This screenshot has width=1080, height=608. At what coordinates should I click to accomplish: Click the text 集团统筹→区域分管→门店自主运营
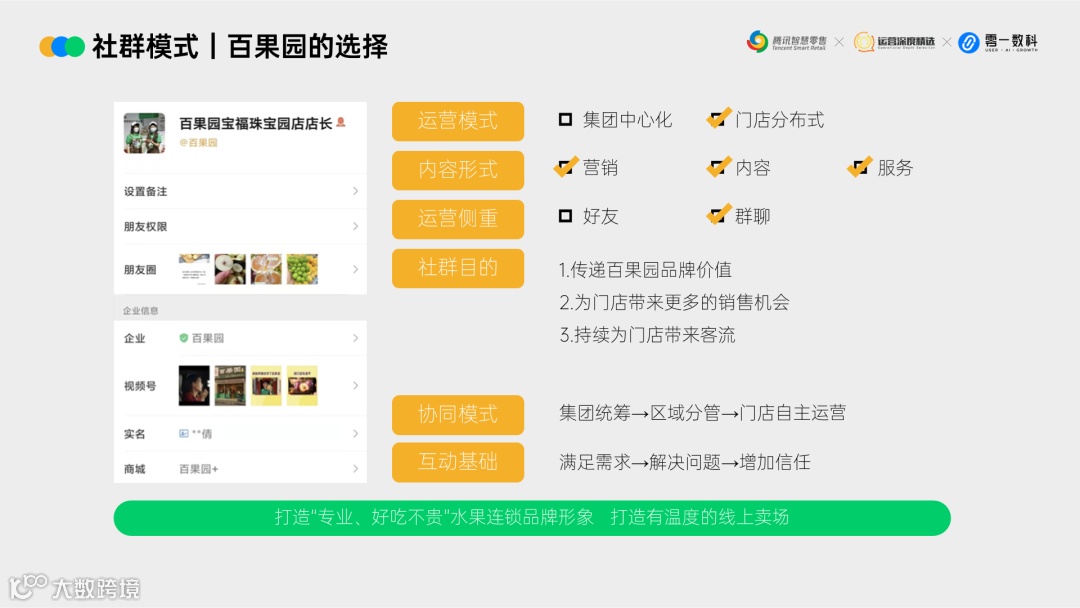click(703, 413)
